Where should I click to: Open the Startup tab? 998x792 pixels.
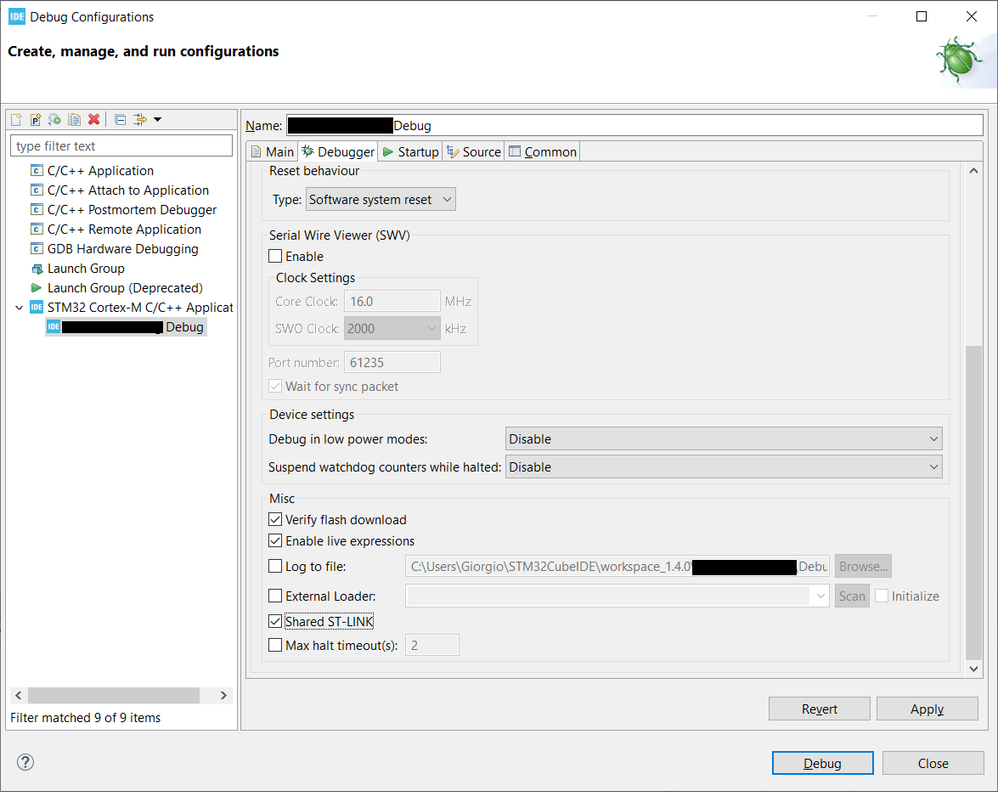point(411,152)
